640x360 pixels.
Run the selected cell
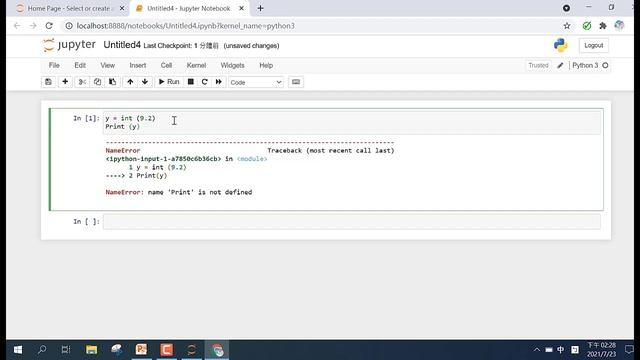169,82
